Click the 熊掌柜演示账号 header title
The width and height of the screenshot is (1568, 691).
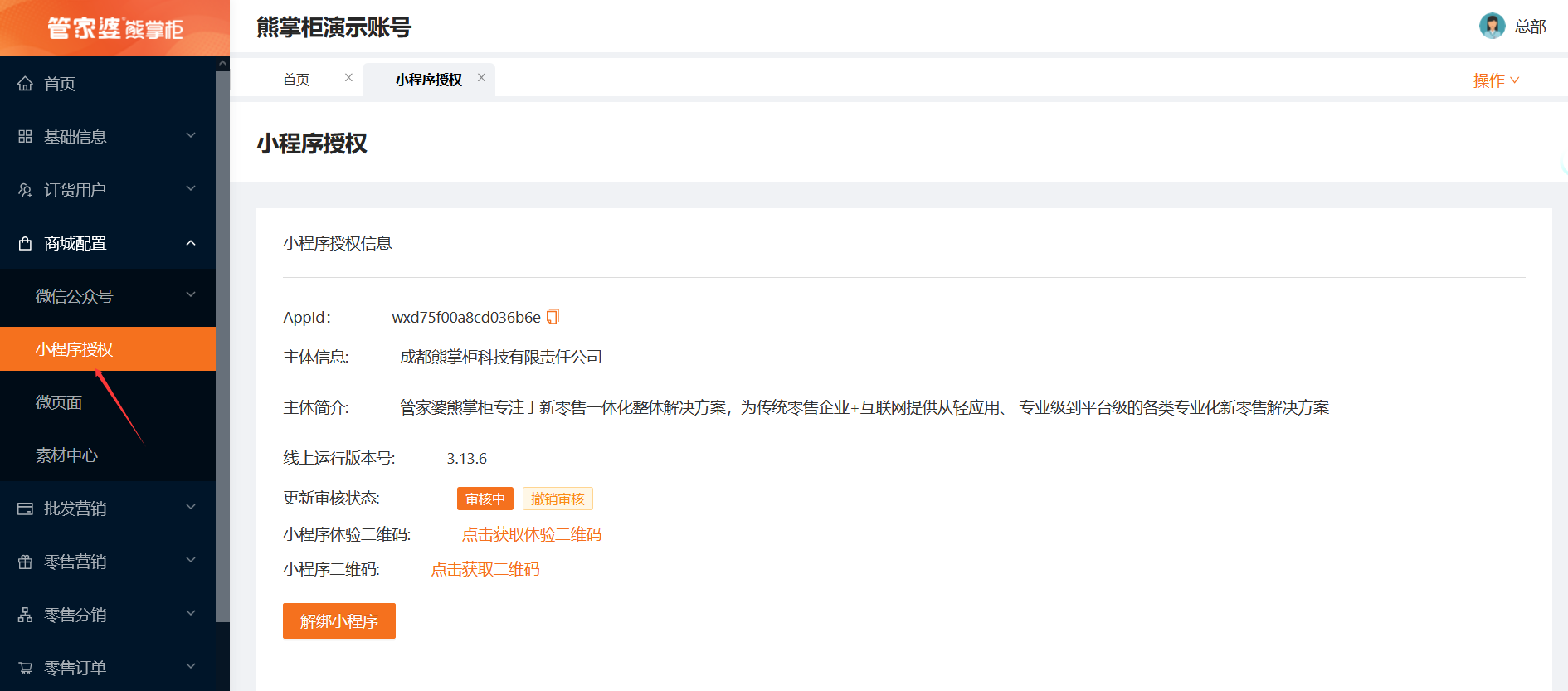(x=334, y=27)
